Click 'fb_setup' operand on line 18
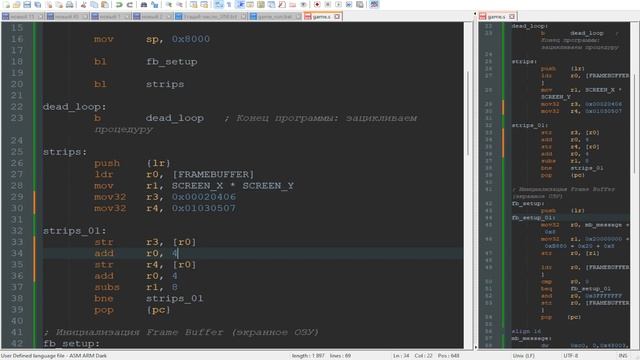Image resolution: width=640 pixels, height=360 pixels. tap(171, 62)
